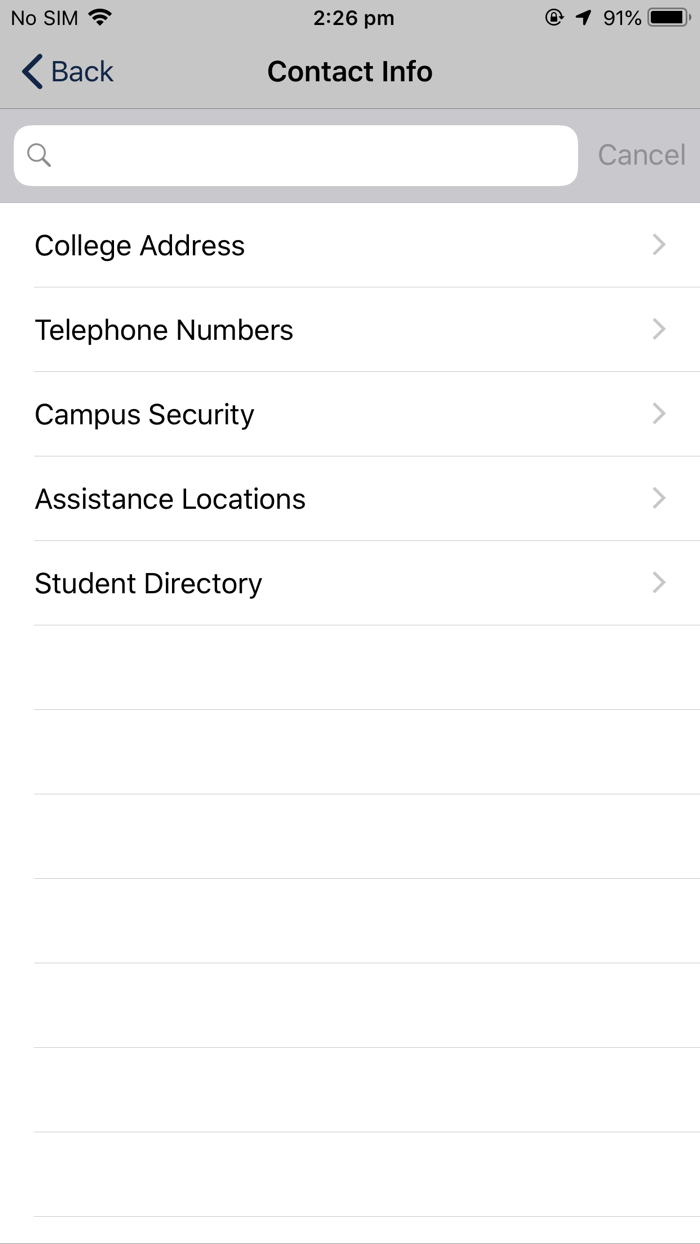The height and width of the screenshot is (1244, 700).
Task: Expand the College Address row chevron
Action: click(658, 245)
